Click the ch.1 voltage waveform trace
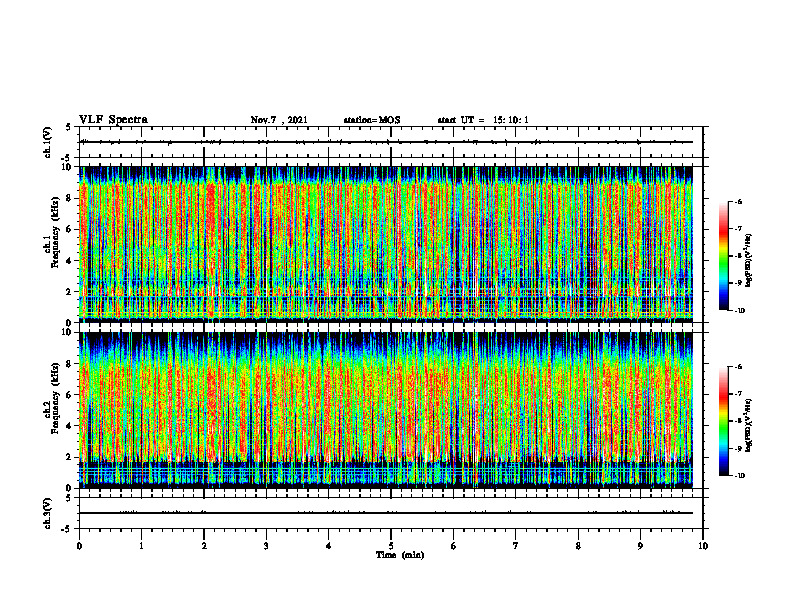The height and width of the screenshot is (612, 792). (x=386, y=142)
